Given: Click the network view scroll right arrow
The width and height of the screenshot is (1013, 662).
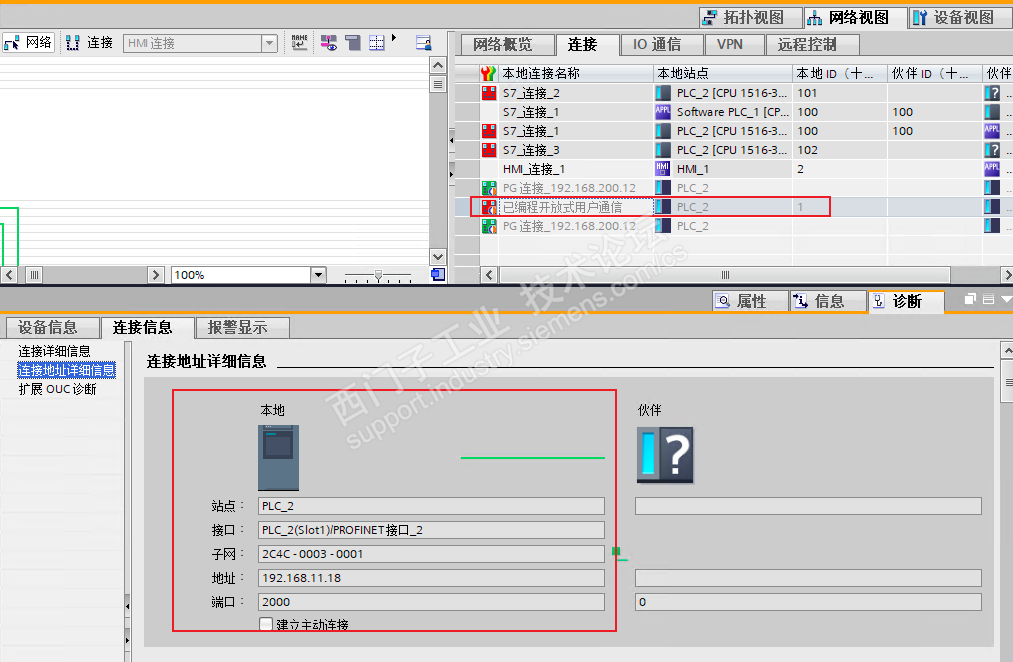Looking at the screenshot, I should click(155, 274).
